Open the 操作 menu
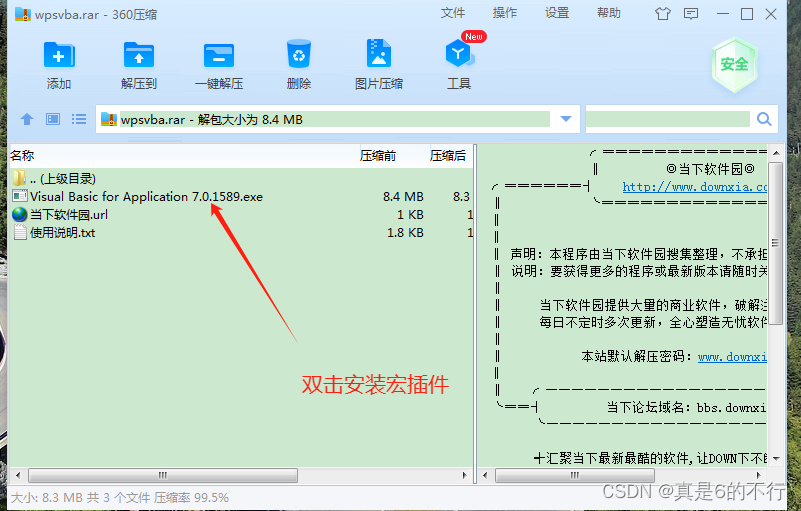Screen dimensions: 801x511 pyautogui.click(x=505, y=13)
